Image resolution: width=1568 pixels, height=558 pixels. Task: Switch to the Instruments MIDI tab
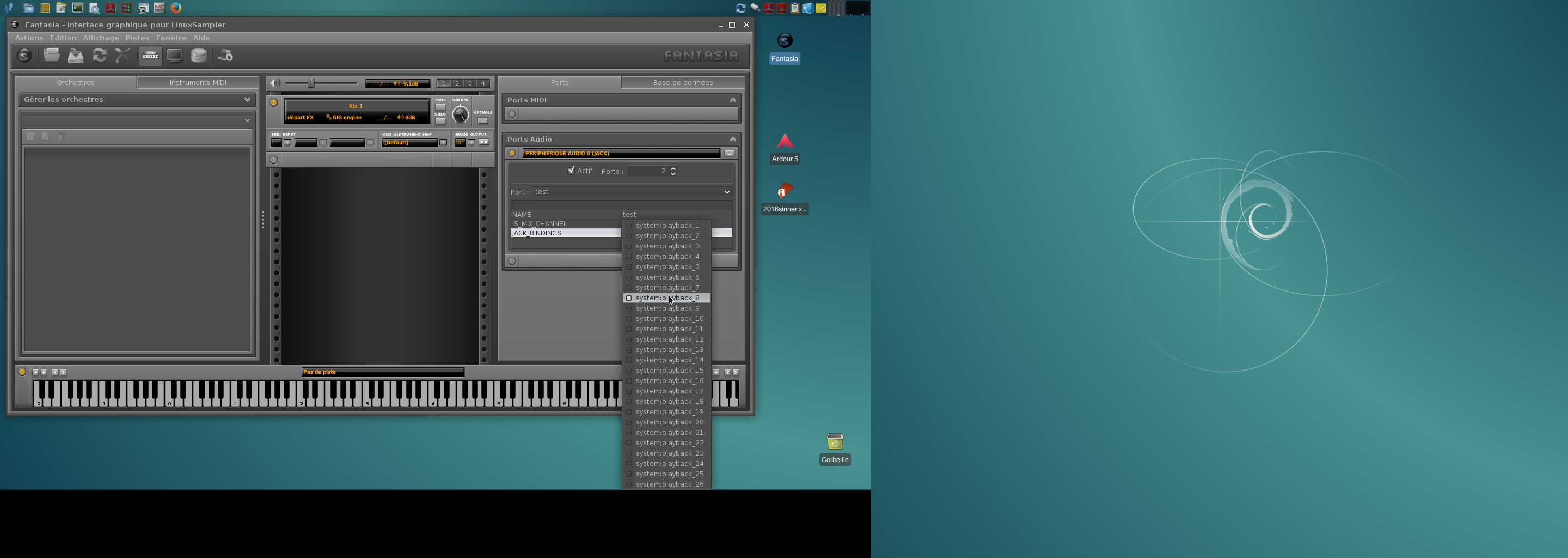[x=198, y=83]
